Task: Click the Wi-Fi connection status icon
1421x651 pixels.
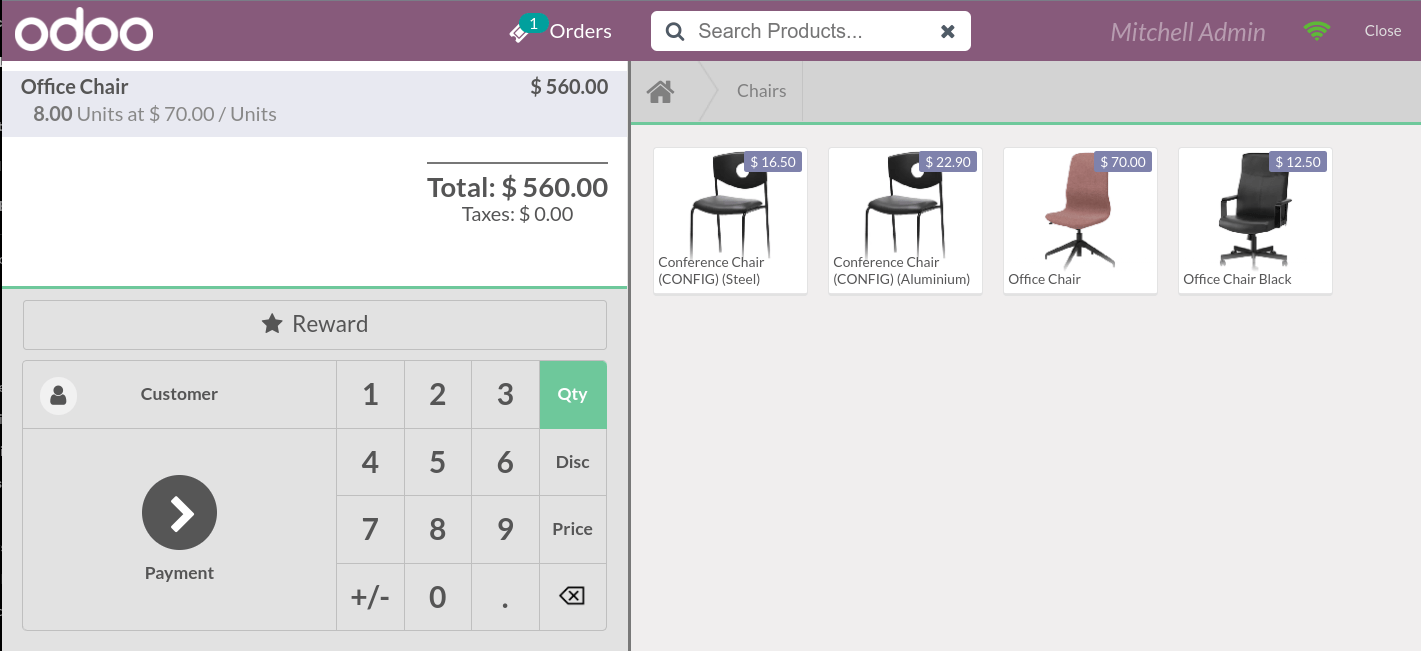Action: pos(1317,31)
